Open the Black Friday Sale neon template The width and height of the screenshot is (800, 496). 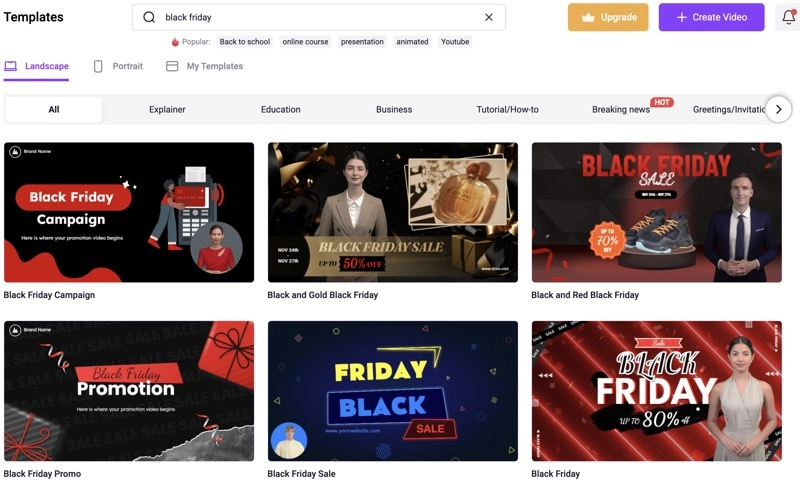(393, 391)
